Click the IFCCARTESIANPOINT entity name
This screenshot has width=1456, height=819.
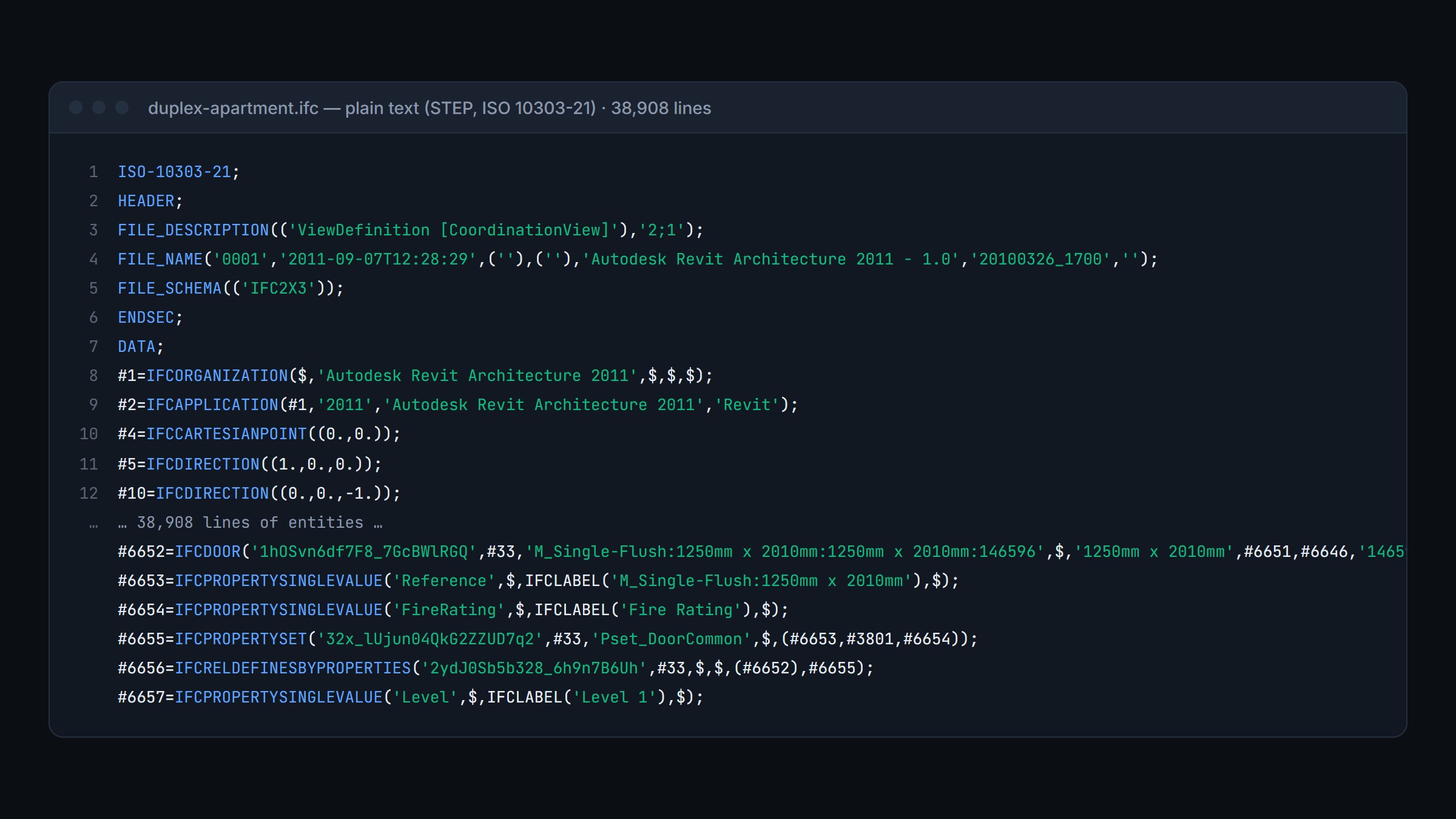click(227, 434)
